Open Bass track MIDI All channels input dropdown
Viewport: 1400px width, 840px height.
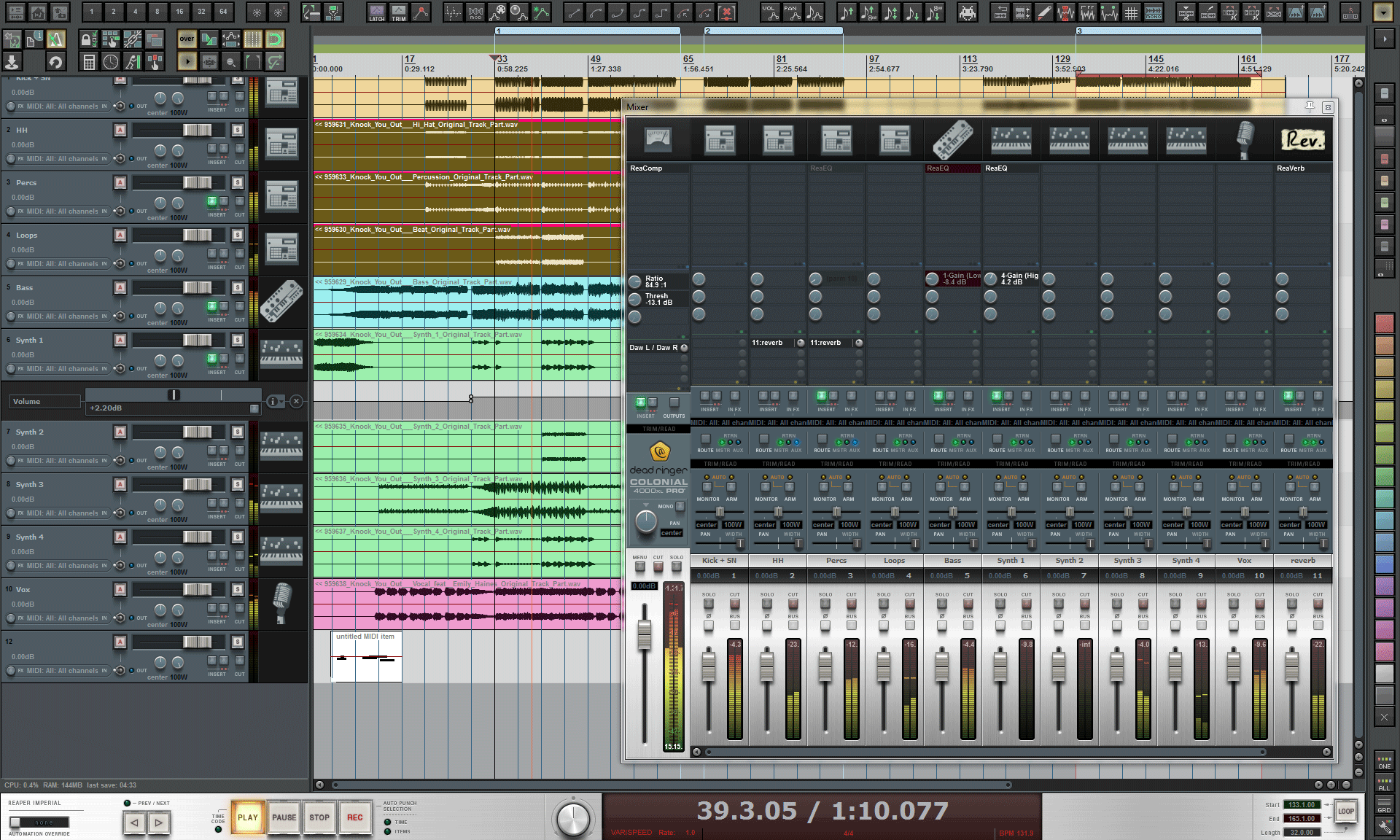click(62, 316)
